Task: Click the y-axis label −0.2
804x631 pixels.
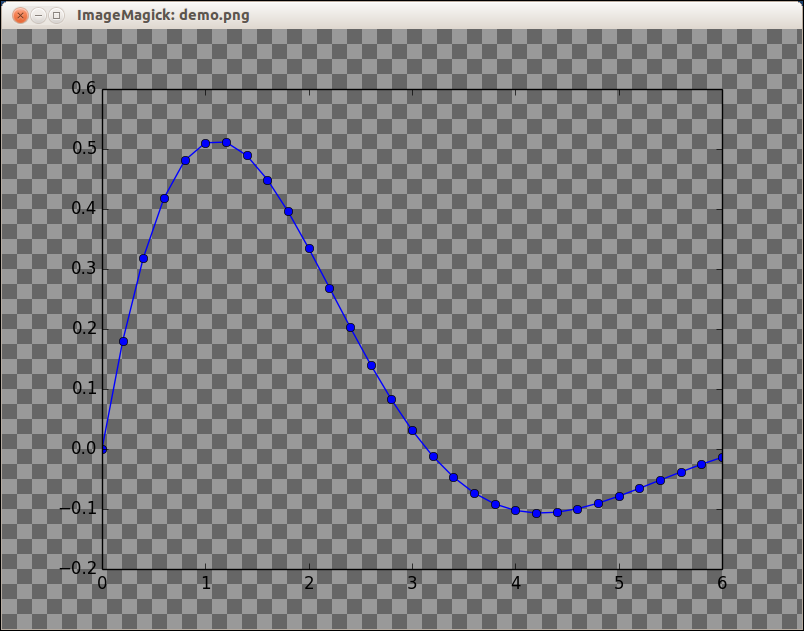Action: point(78,568)
